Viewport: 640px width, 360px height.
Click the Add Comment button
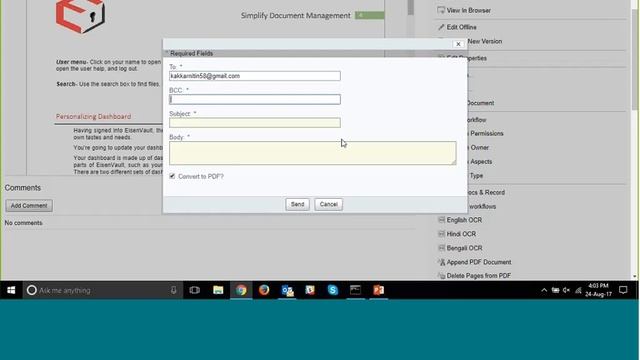pyautogui.click(x=29, y=206)
